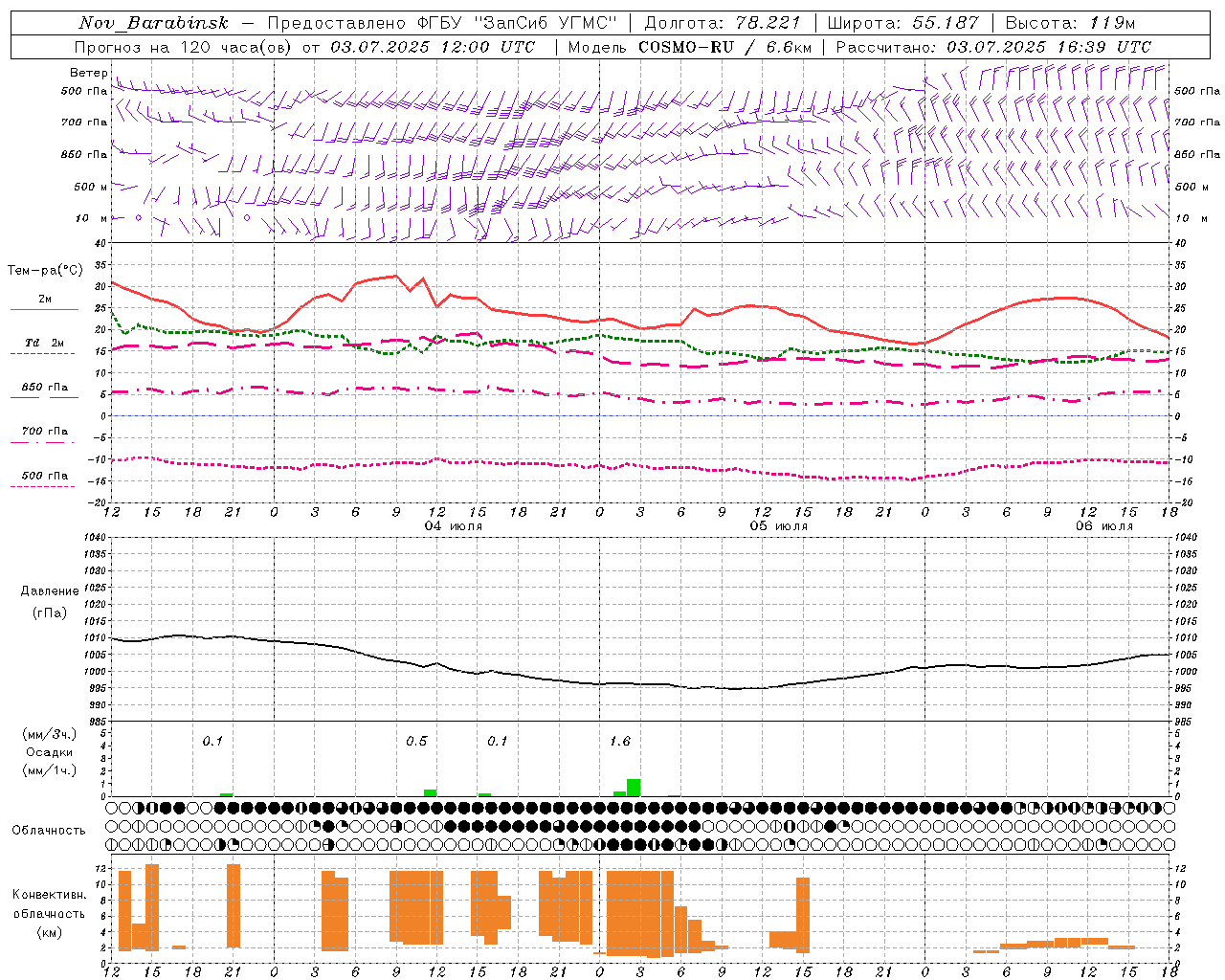1225x980 pixels.
Task: Click the '06 июля' date label
Action: [1103, 526]
